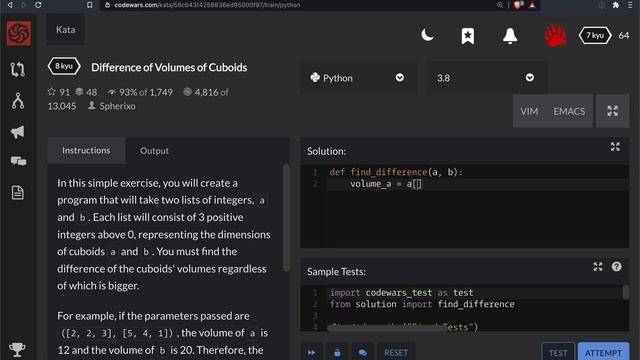Switch to the Output tab
This screenshot has width=640, height=360.
[154, 151]
